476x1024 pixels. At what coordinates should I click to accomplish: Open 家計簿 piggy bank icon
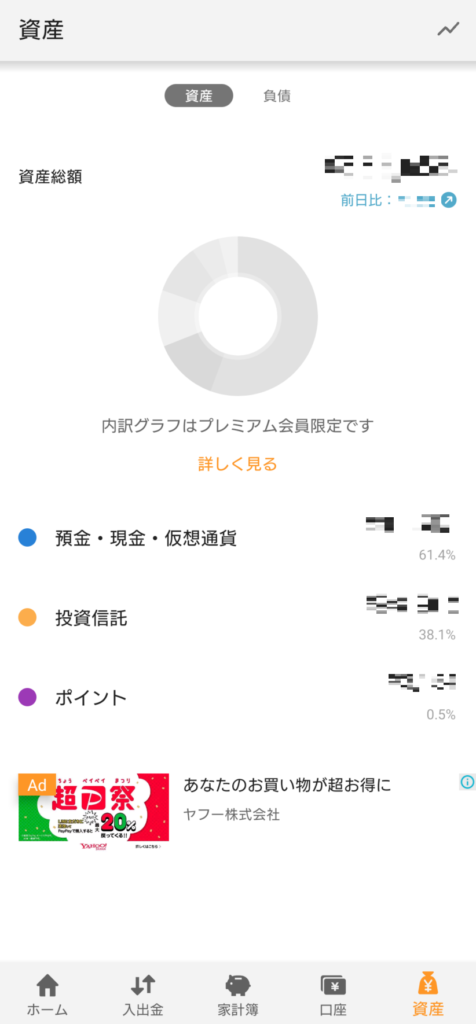click(x=238, y=985)
